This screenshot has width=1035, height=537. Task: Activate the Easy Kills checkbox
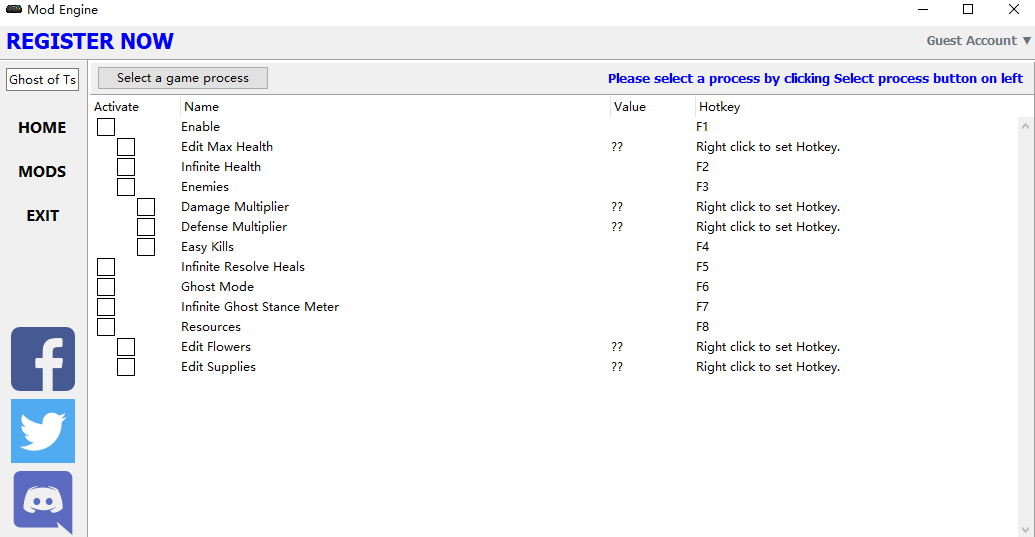(146, 247)
